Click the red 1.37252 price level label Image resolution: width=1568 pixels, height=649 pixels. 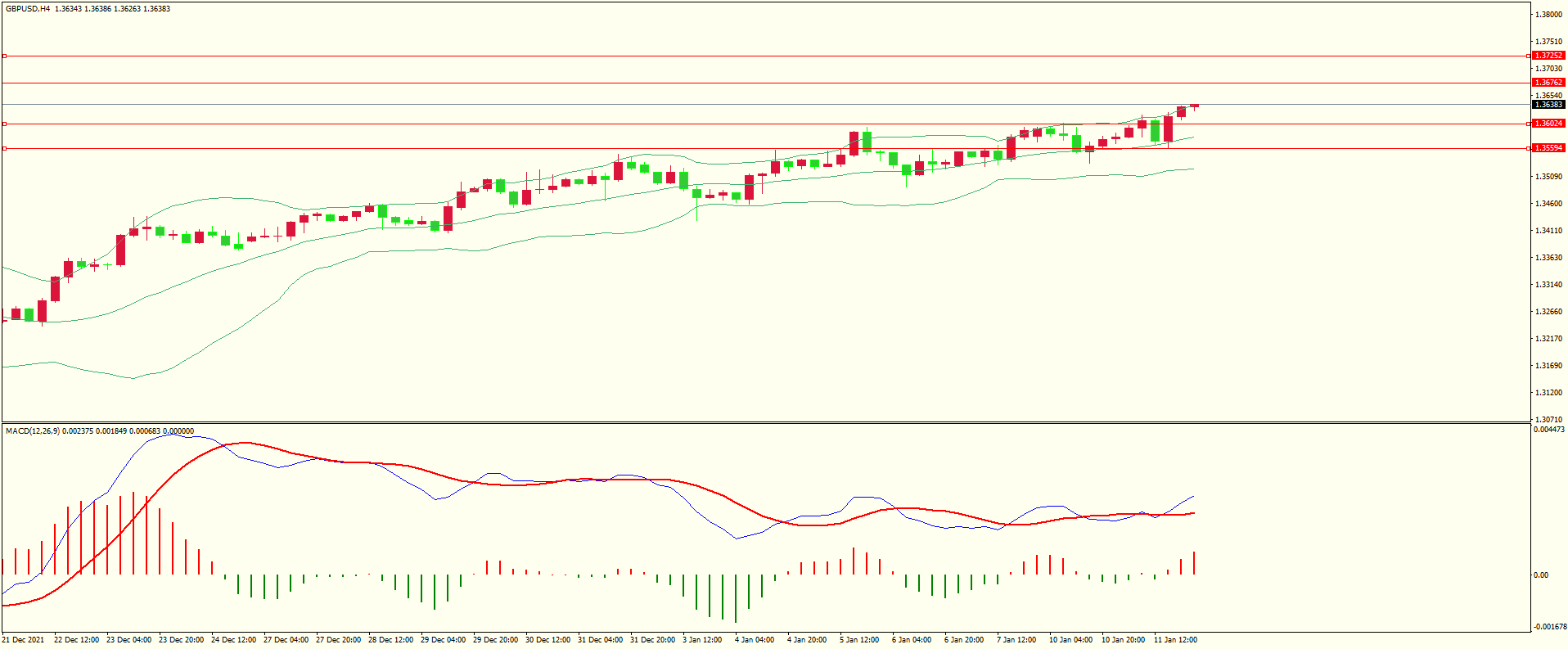(1548, 56)
